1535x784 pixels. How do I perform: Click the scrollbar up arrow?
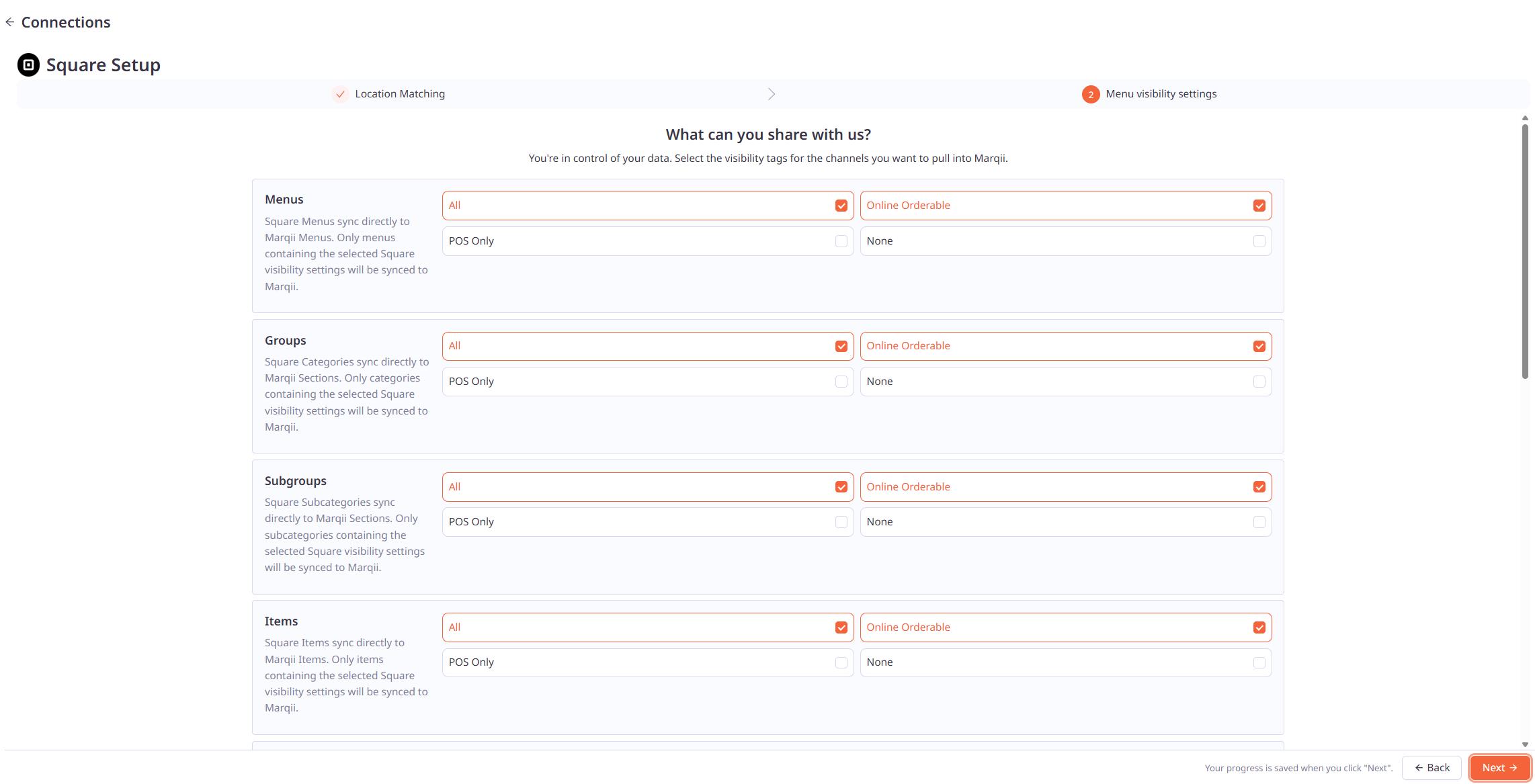click(1525, 118)
